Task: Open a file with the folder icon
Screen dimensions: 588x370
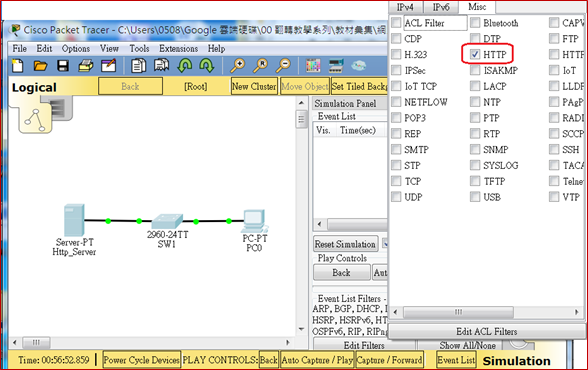Action: (x=40, y=66)
